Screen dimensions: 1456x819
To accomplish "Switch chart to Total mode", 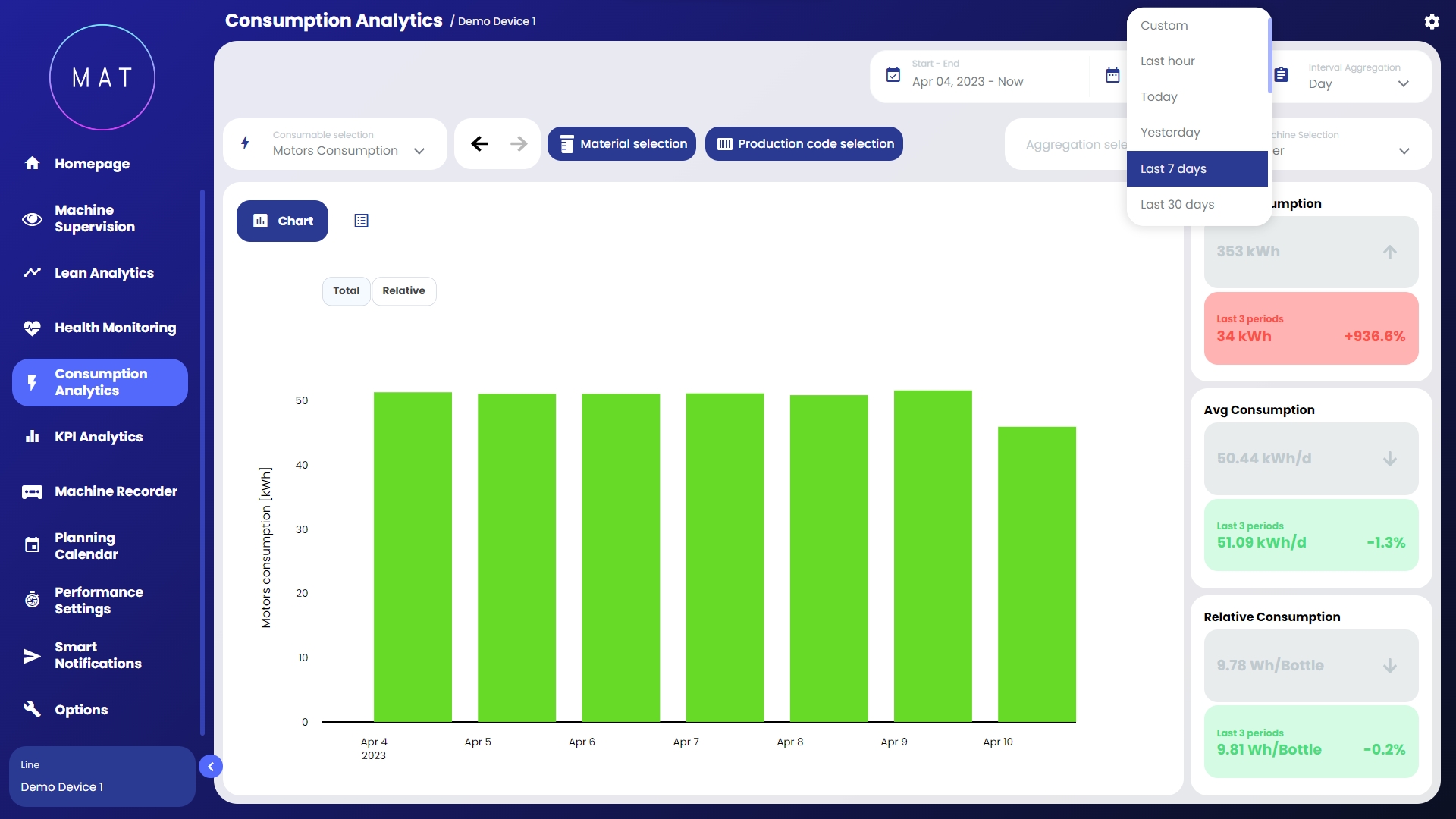I will pyautogui.click(x=347, y=291).
